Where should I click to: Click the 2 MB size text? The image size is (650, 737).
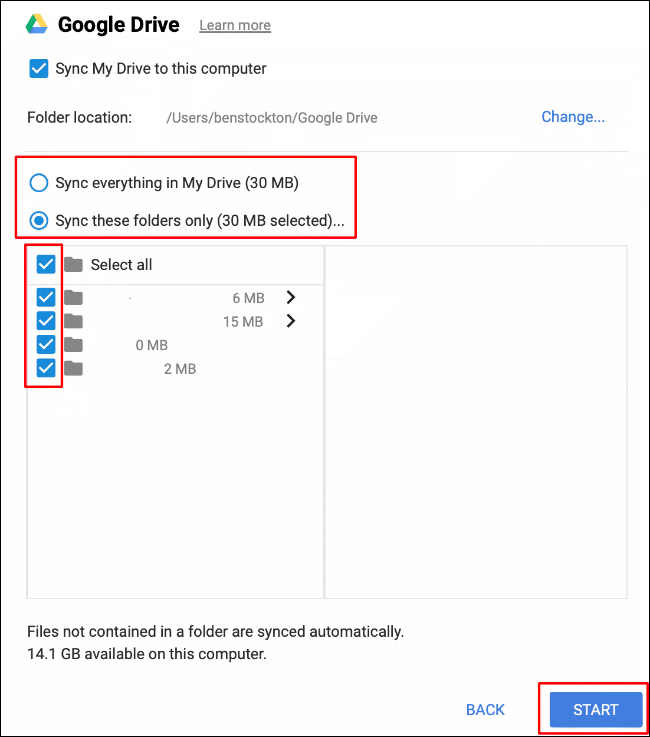pyautogui.click(x=180, y=369)
